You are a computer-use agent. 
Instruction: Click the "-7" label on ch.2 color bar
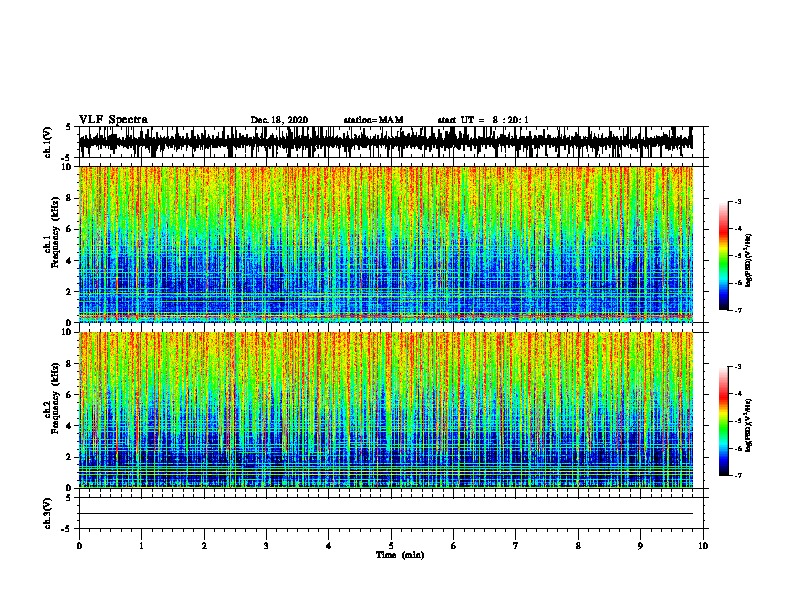(737, 475)
